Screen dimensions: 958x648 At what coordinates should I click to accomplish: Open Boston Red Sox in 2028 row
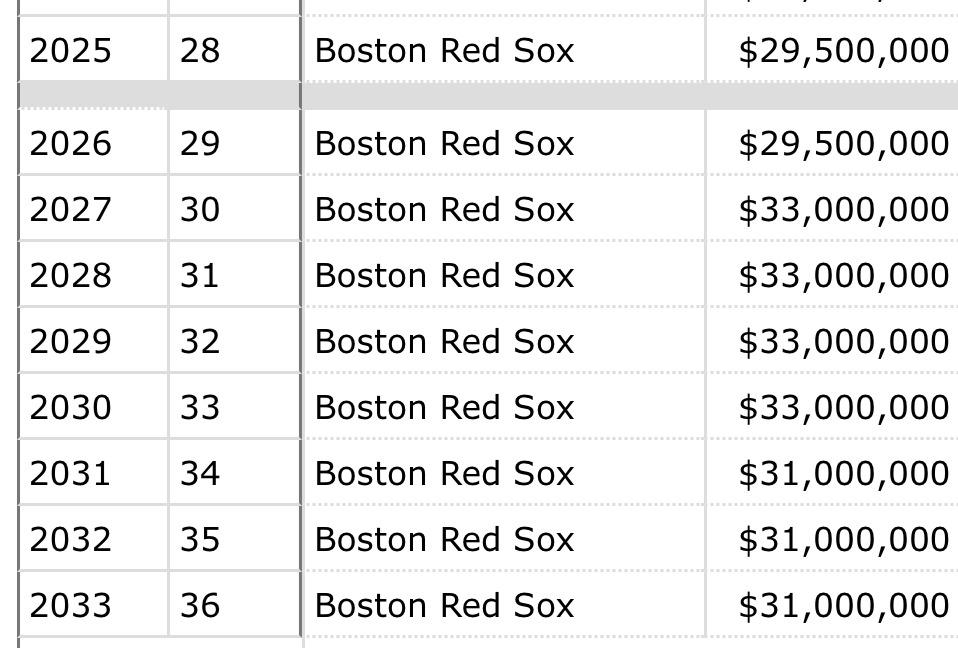444,275
